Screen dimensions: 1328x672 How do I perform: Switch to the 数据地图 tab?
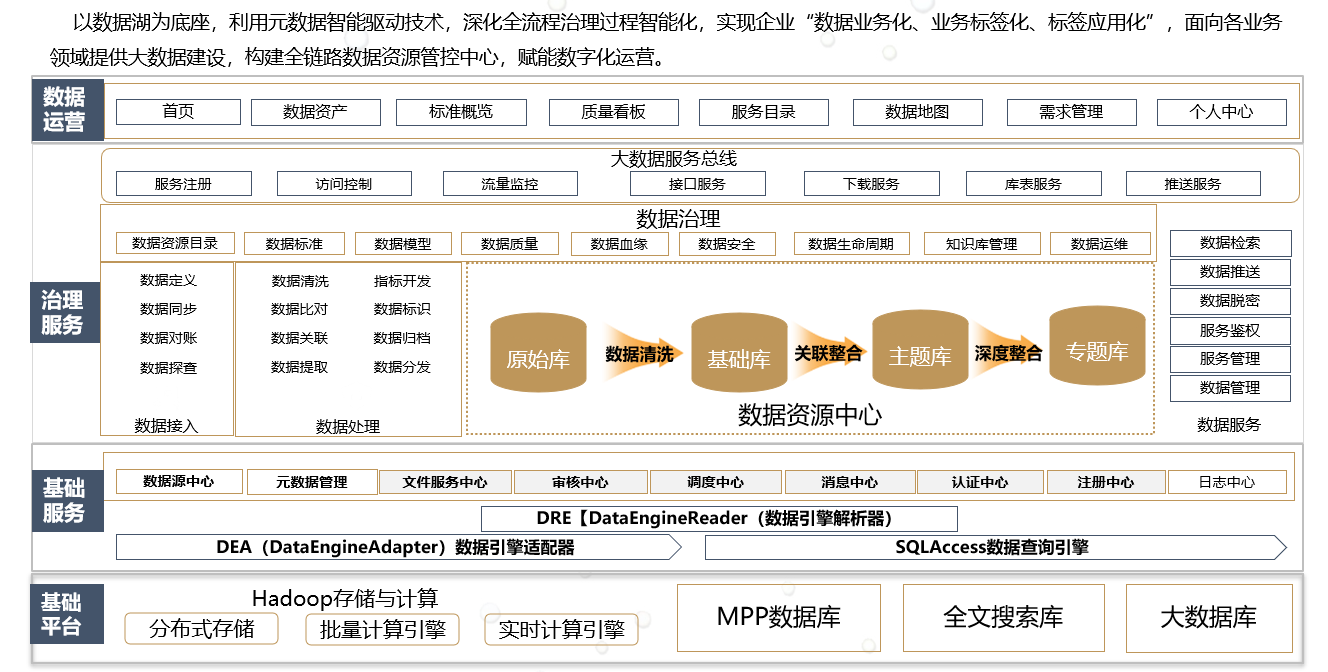click(x=917, y=112)
